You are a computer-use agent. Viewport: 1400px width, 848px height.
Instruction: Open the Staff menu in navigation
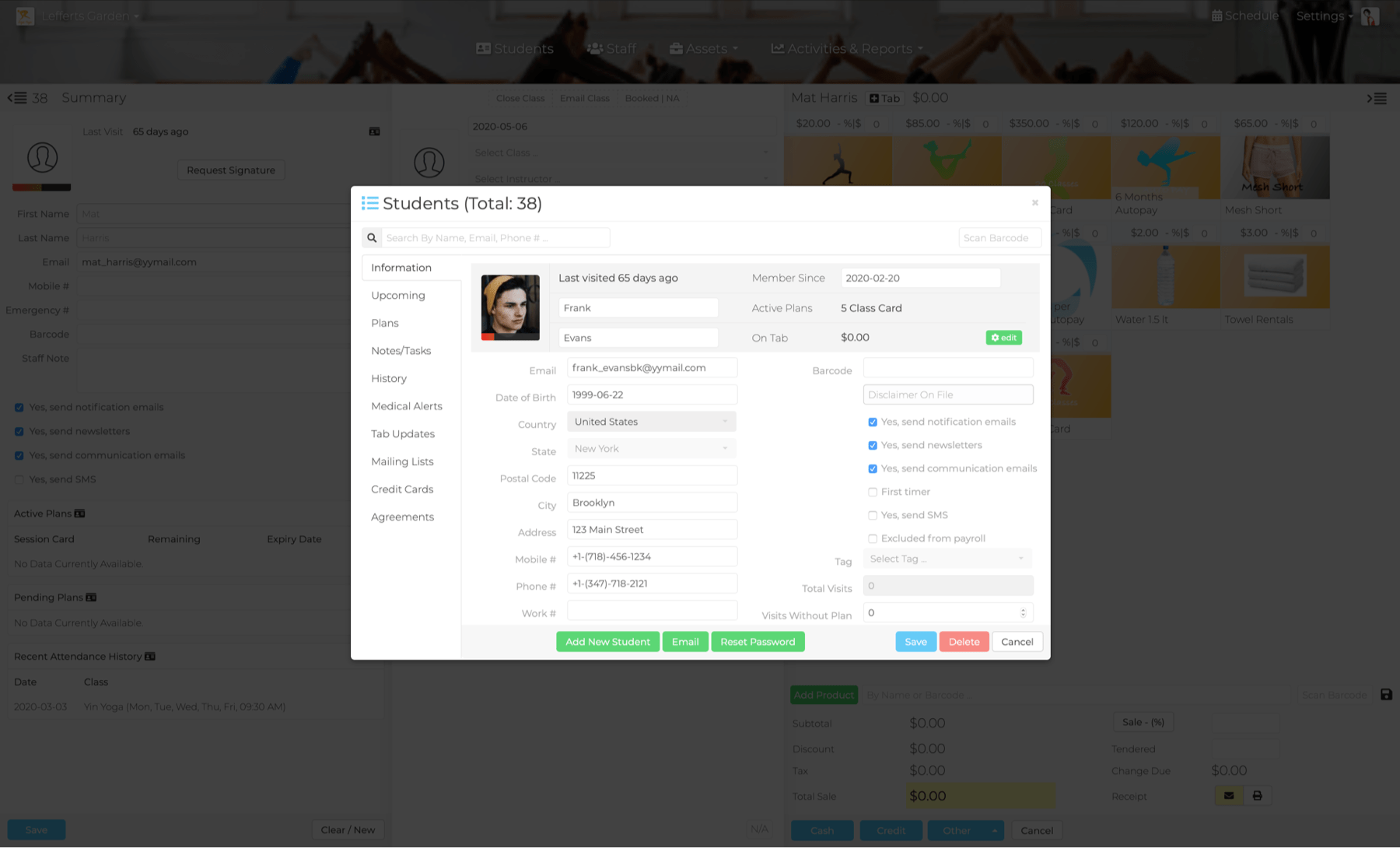[x=611, y=48]
